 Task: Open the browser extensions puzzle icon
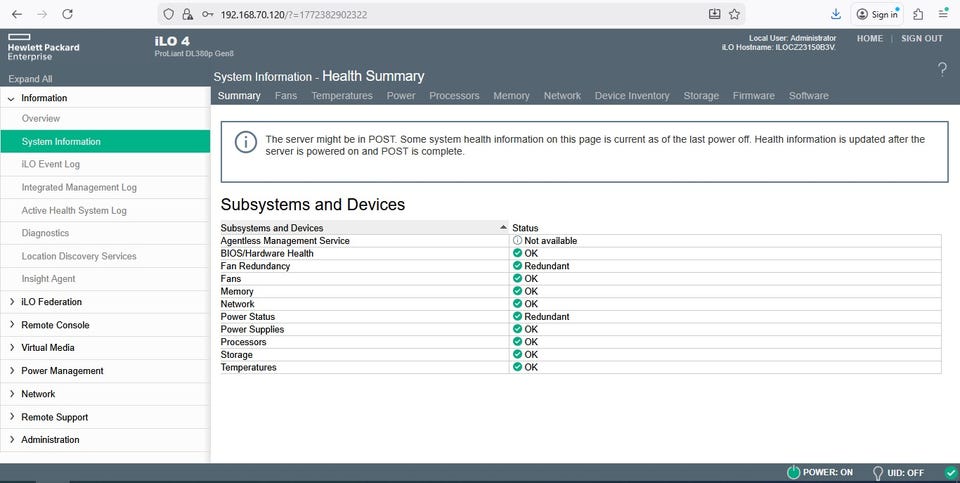pos(917,14)
